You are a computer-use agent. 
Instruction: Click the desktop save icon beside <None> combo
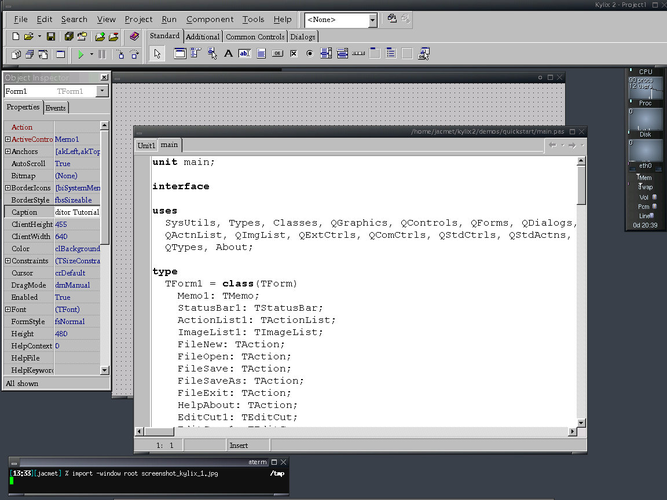(x=392, y=19)
